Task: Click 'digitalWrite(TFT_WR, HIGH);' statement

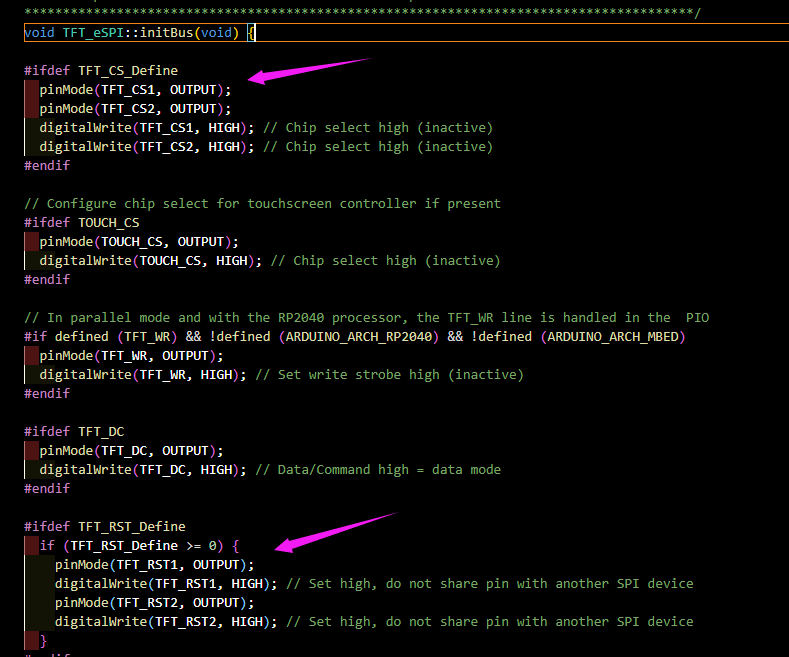Action: pyautogui.click(x=143, y=375)
